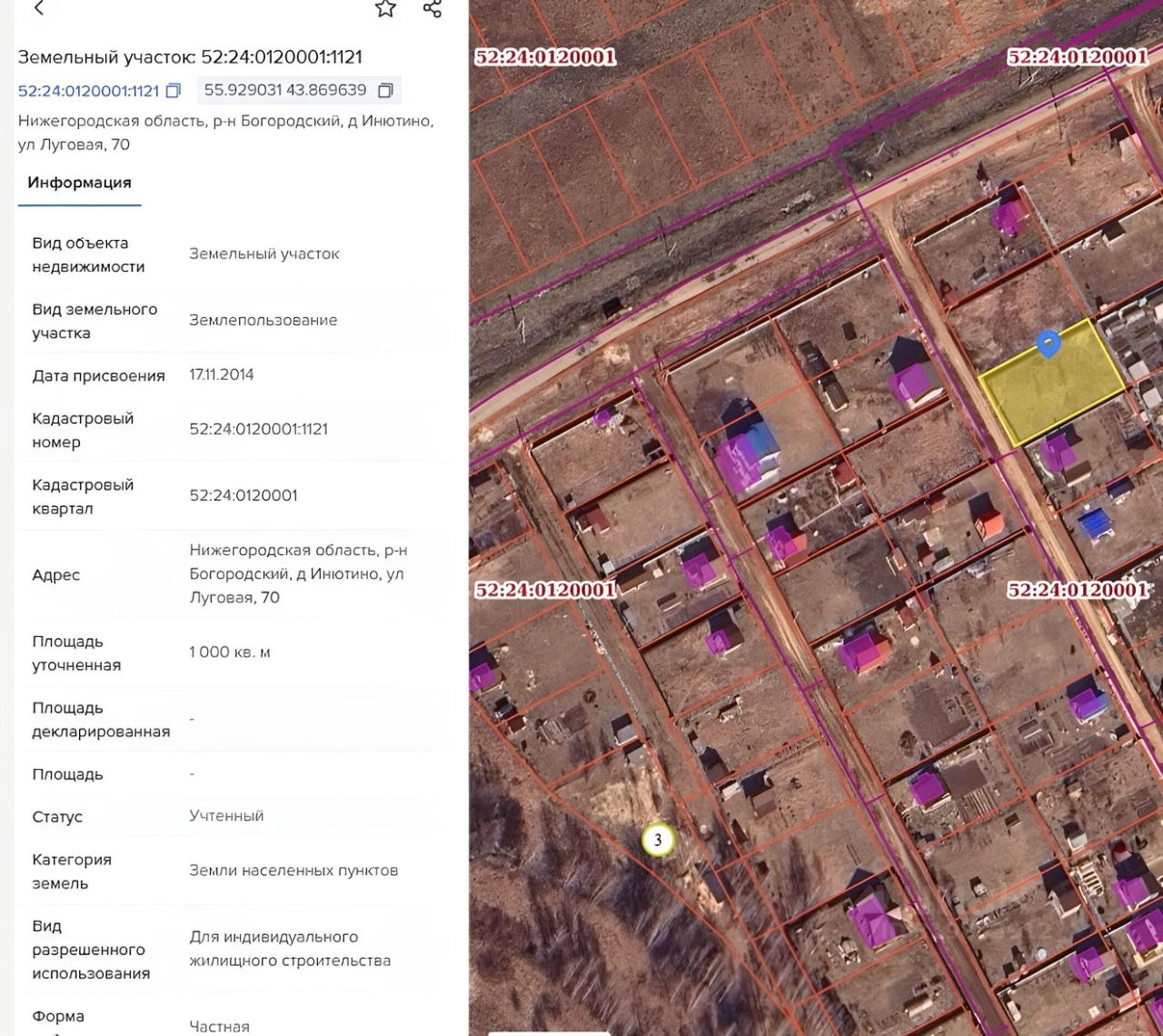
Task: Click Для индивидуального жилищного строительства value
Action: (290, 949)
